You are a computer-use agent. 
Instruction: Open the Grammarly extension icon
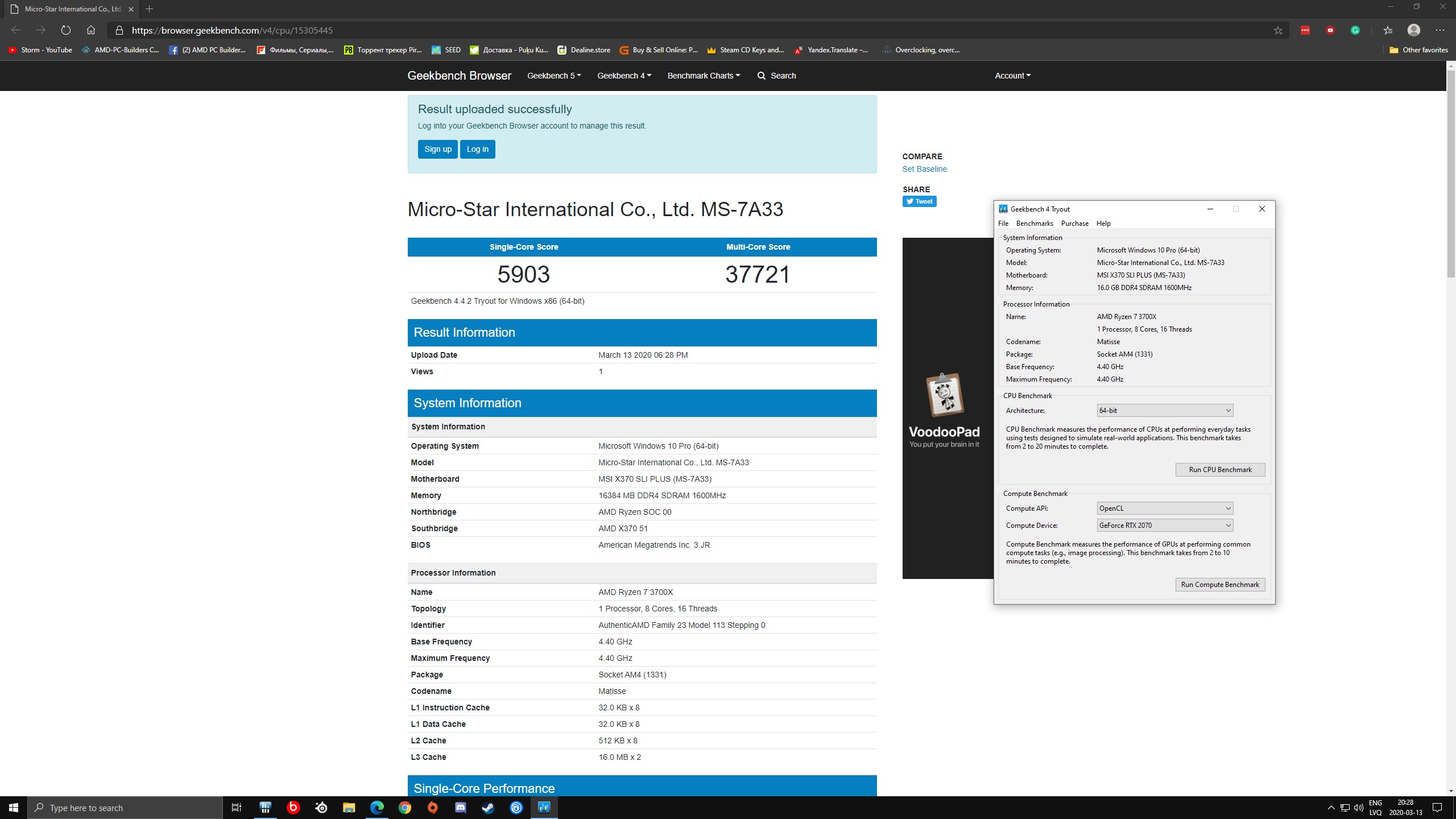(1355, 30)
